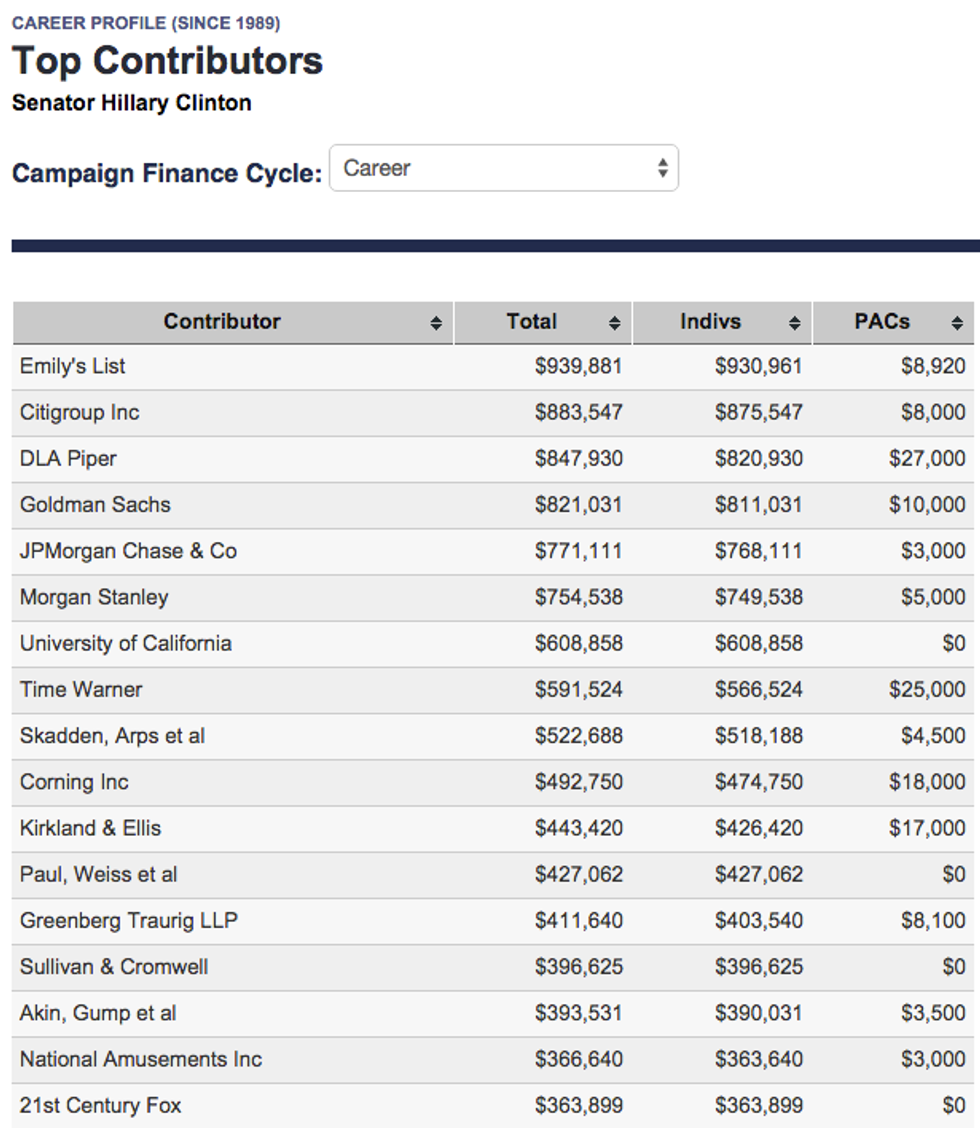Sort table by Contributor column header

coord(222,322)
